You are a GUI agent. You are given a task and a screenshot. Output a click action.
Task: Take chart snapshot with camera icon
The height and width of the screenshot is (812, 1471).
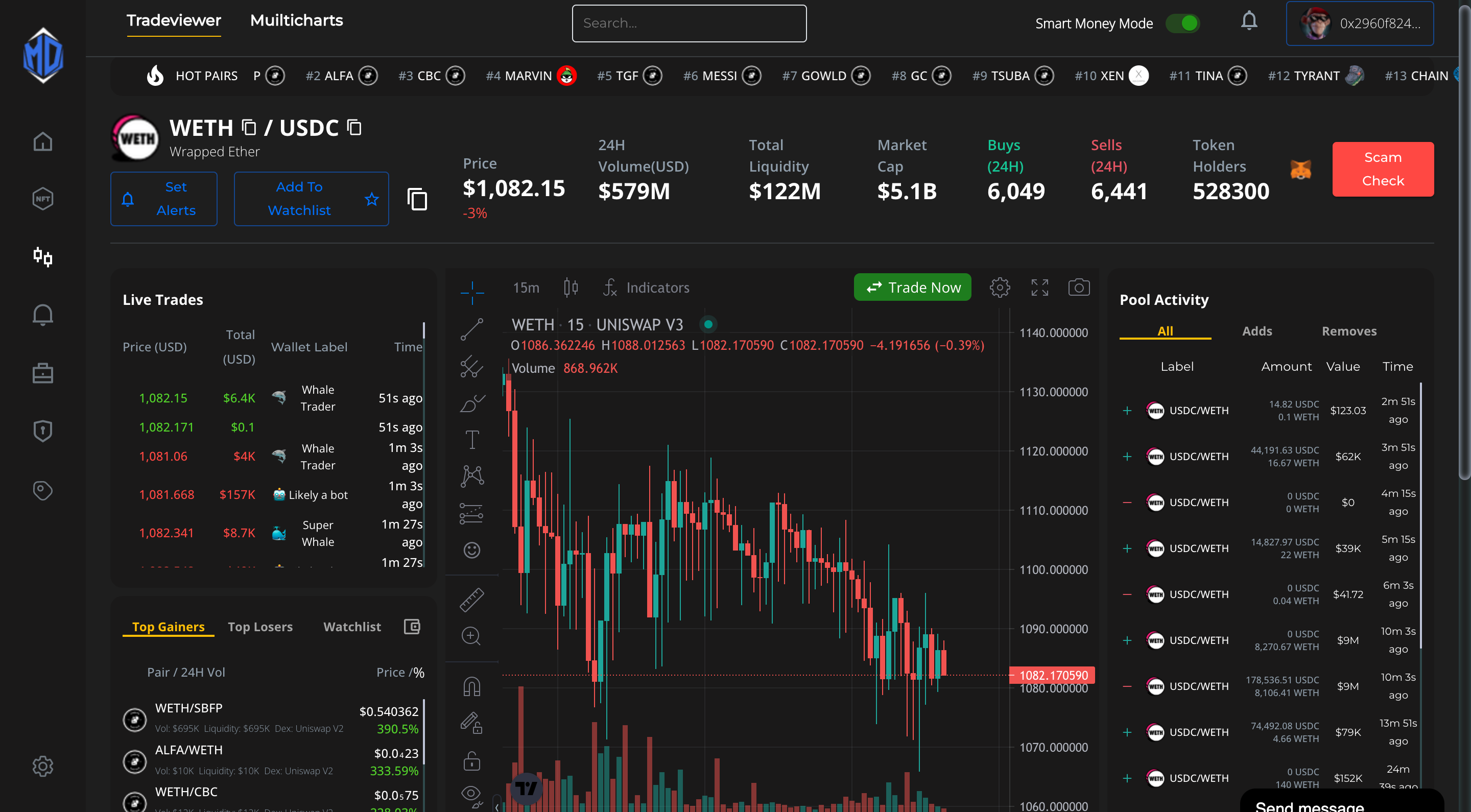[x=1079, y=287]
